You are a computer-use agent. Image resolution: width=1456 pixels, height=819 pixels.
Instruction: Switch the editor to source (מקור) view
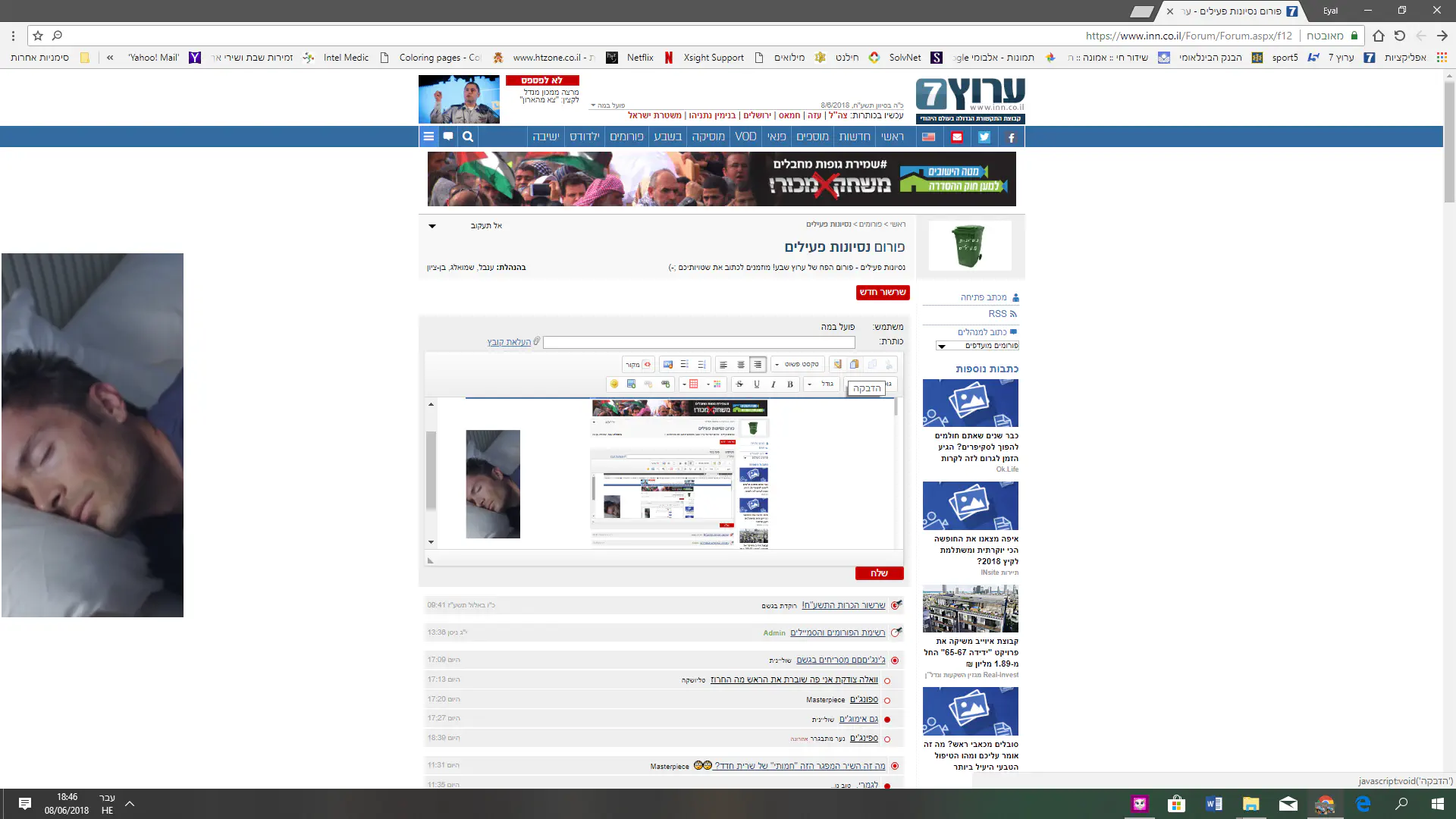pyautogui.click(x=639, y=365)
